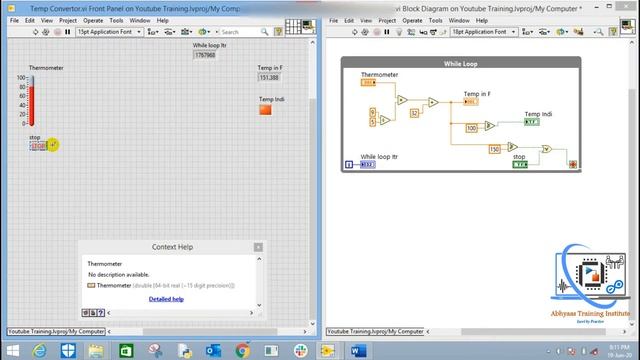Click the stop button on Front Panel

coord(39,146)
